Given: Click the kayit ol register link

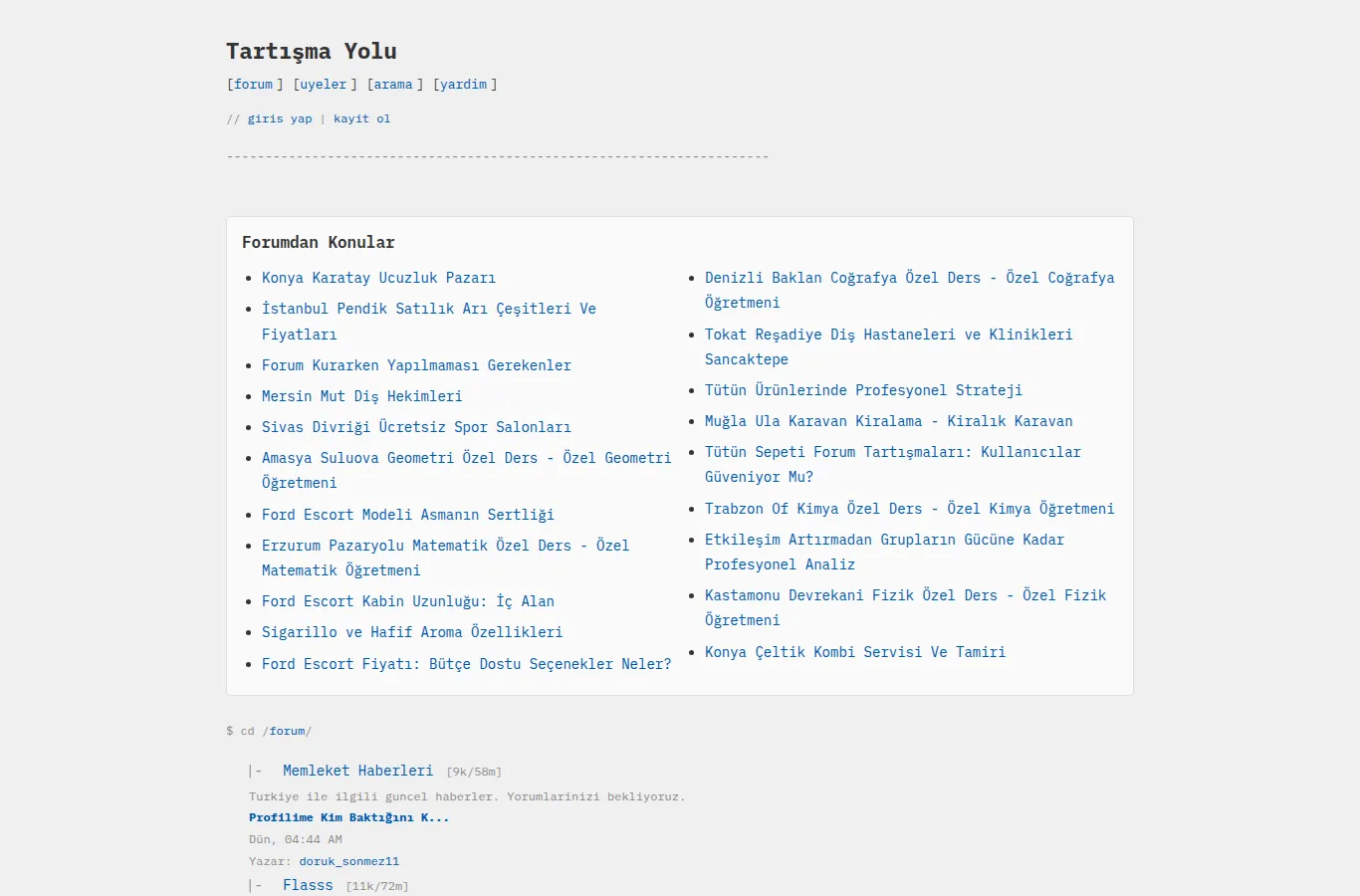Looking at the screenshot, I should pos(362,118).
